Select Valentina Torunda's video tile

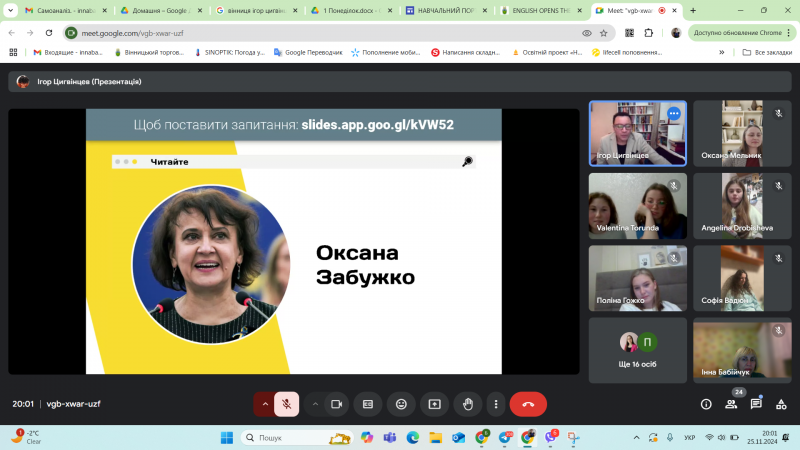pyautogui.click(x=638, y=206)
